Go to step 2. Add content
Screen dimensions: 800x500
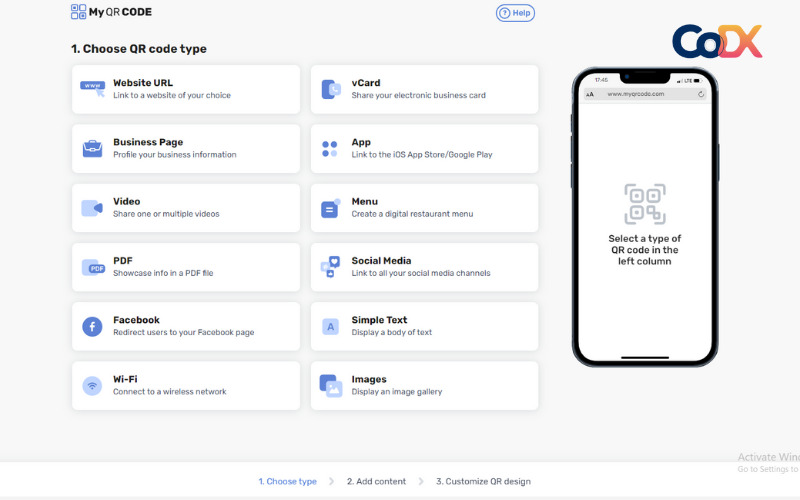point(377,481)
